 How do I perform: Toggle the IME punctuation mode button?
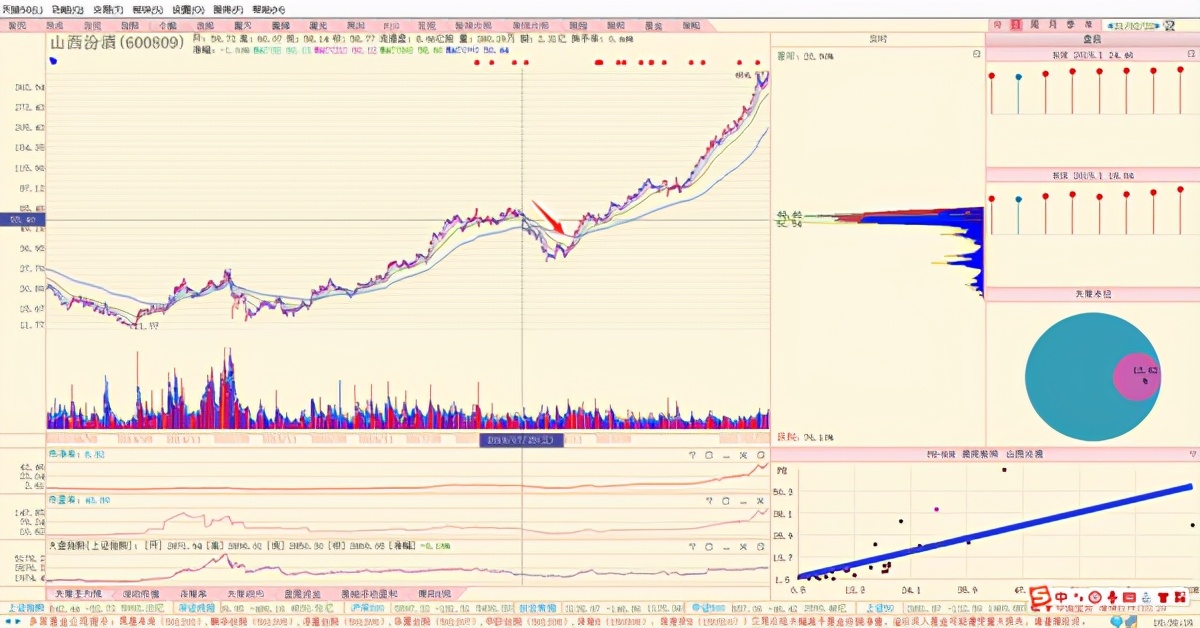click(1080, 598)
